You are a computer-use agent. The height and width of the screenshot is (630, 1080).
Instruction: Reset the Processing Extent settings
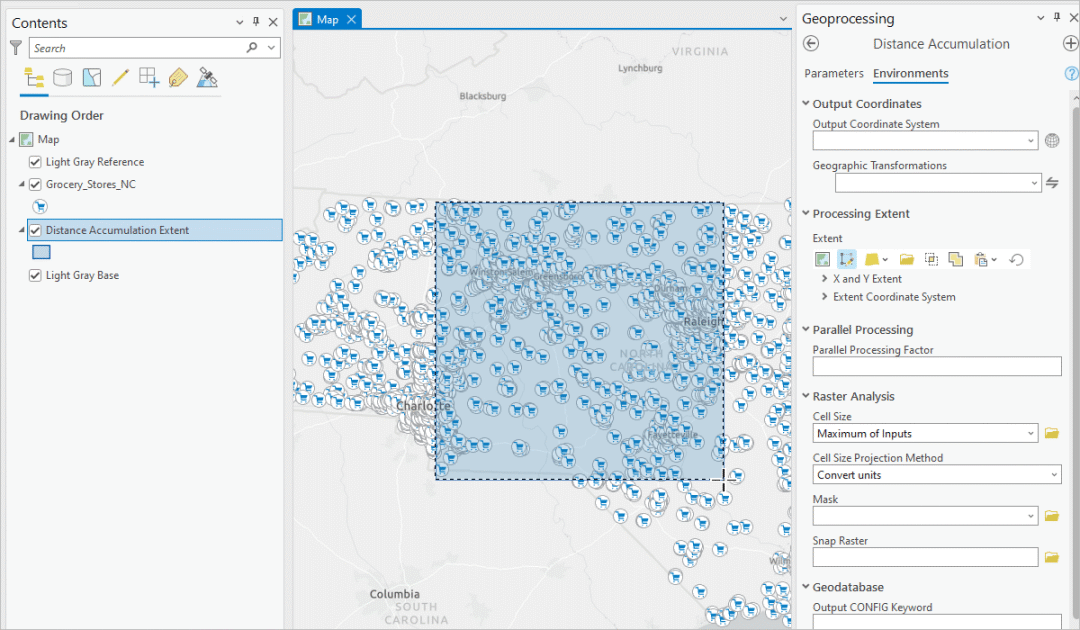[x=1017, y=258]
